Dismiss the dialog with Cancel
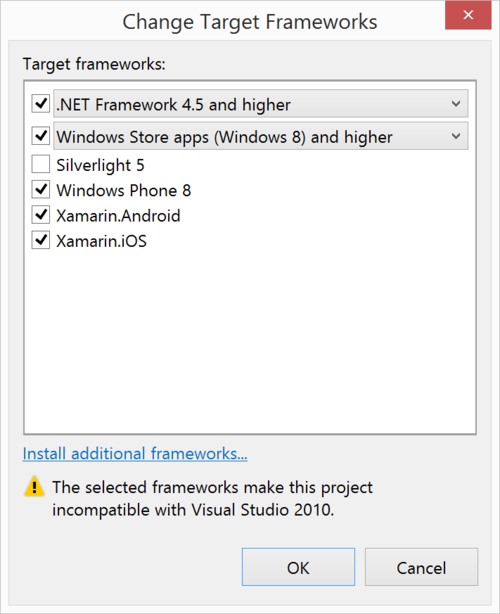 click(x=421, y=567)
